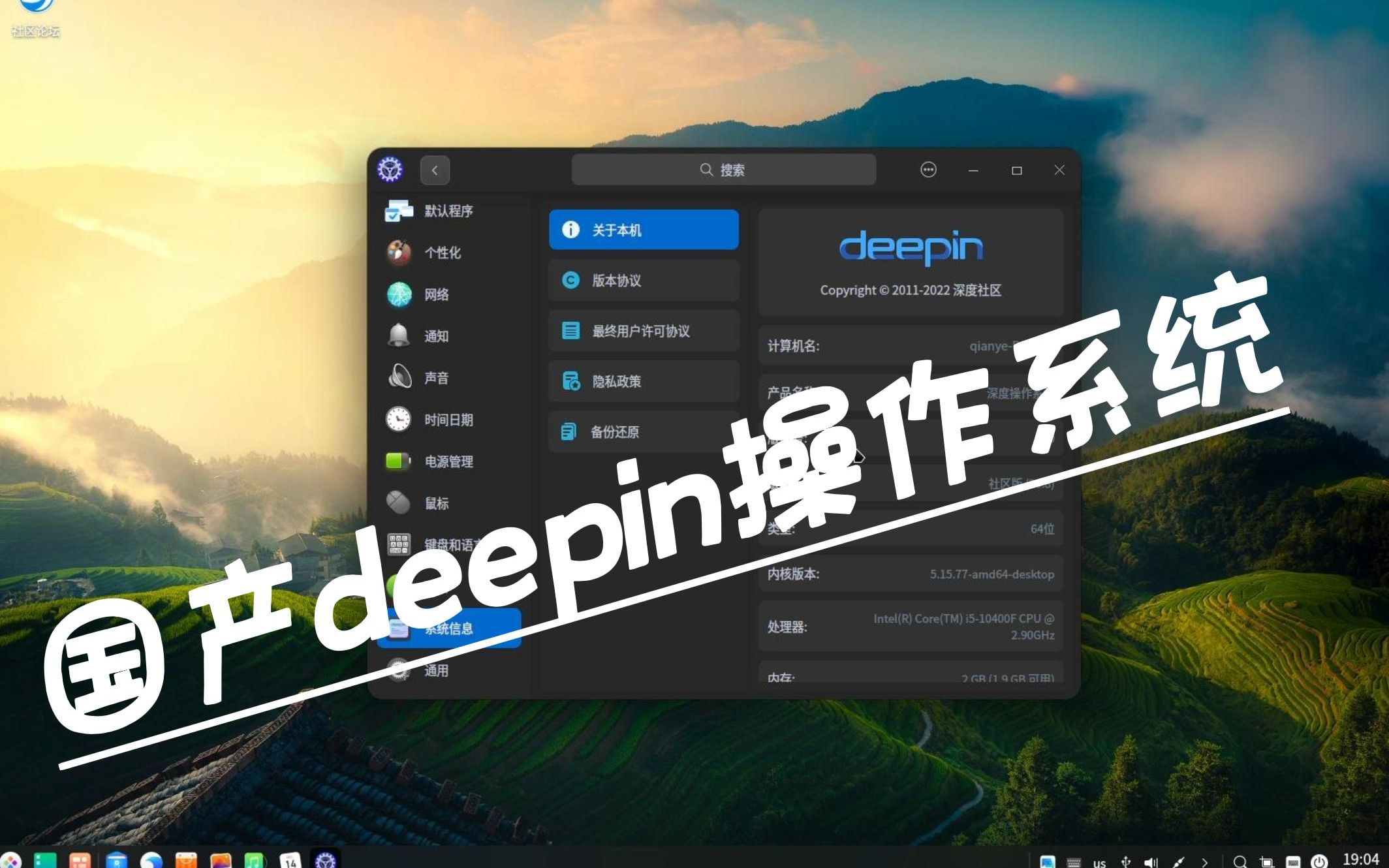Click the back arrow button
This screenshot has height=868, width=1389.
(435, 170)
